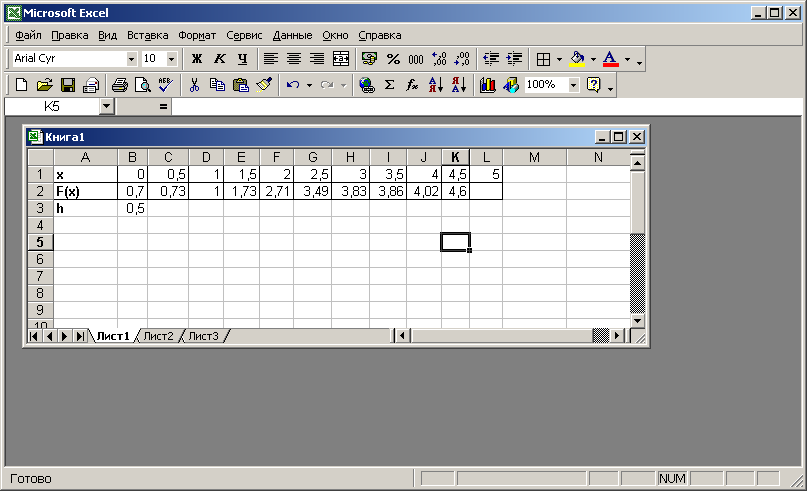The image size is (807, 491).
Task: Click the horizontal scrollbar right arrow
Action: point(617,336)
